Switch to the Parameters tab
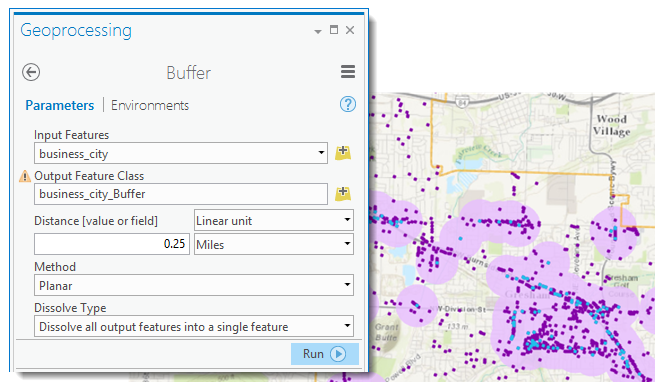 pyautogui.click(x=59, y=105)
